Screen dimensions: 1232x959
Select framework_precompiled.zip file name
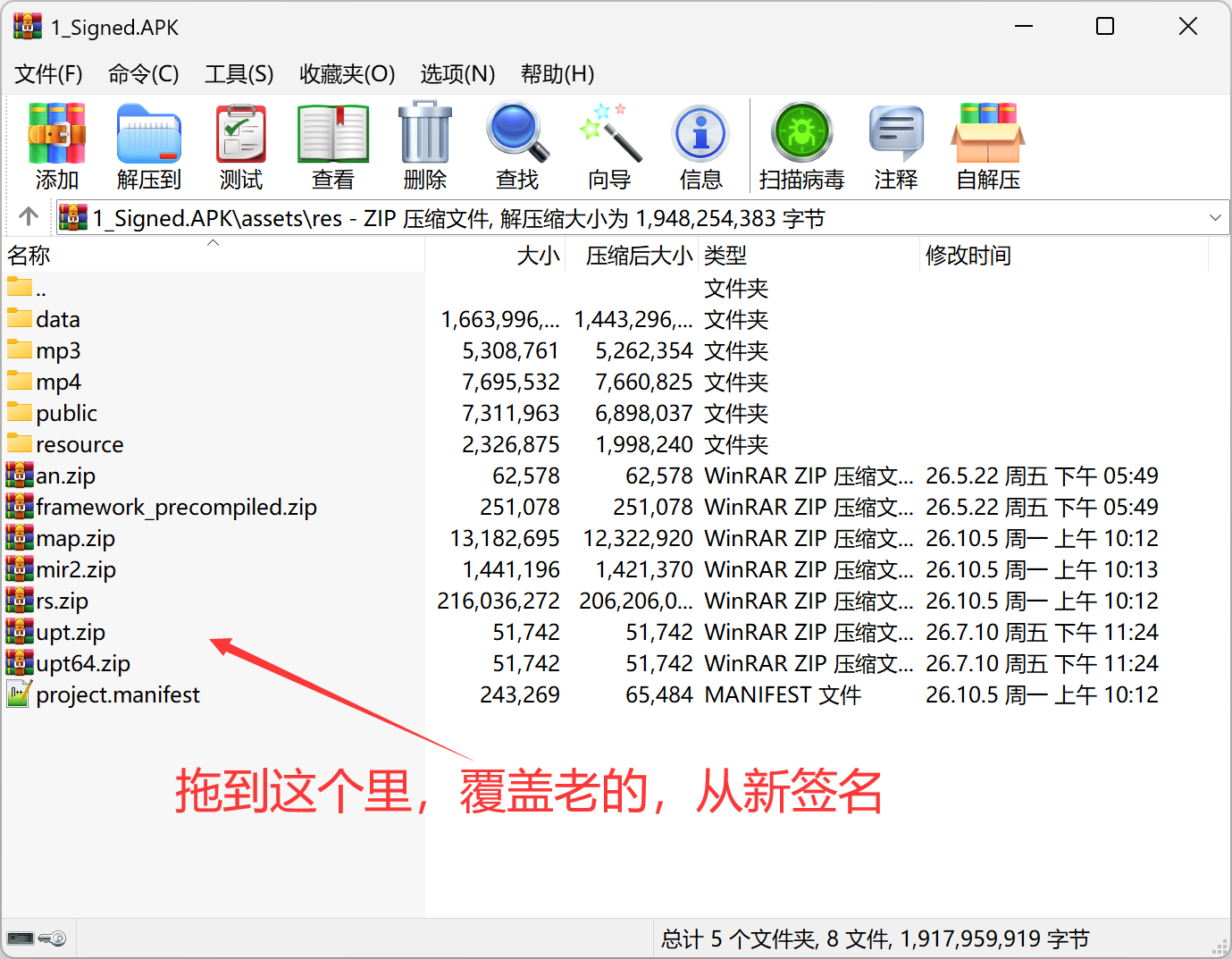(177, 507)
